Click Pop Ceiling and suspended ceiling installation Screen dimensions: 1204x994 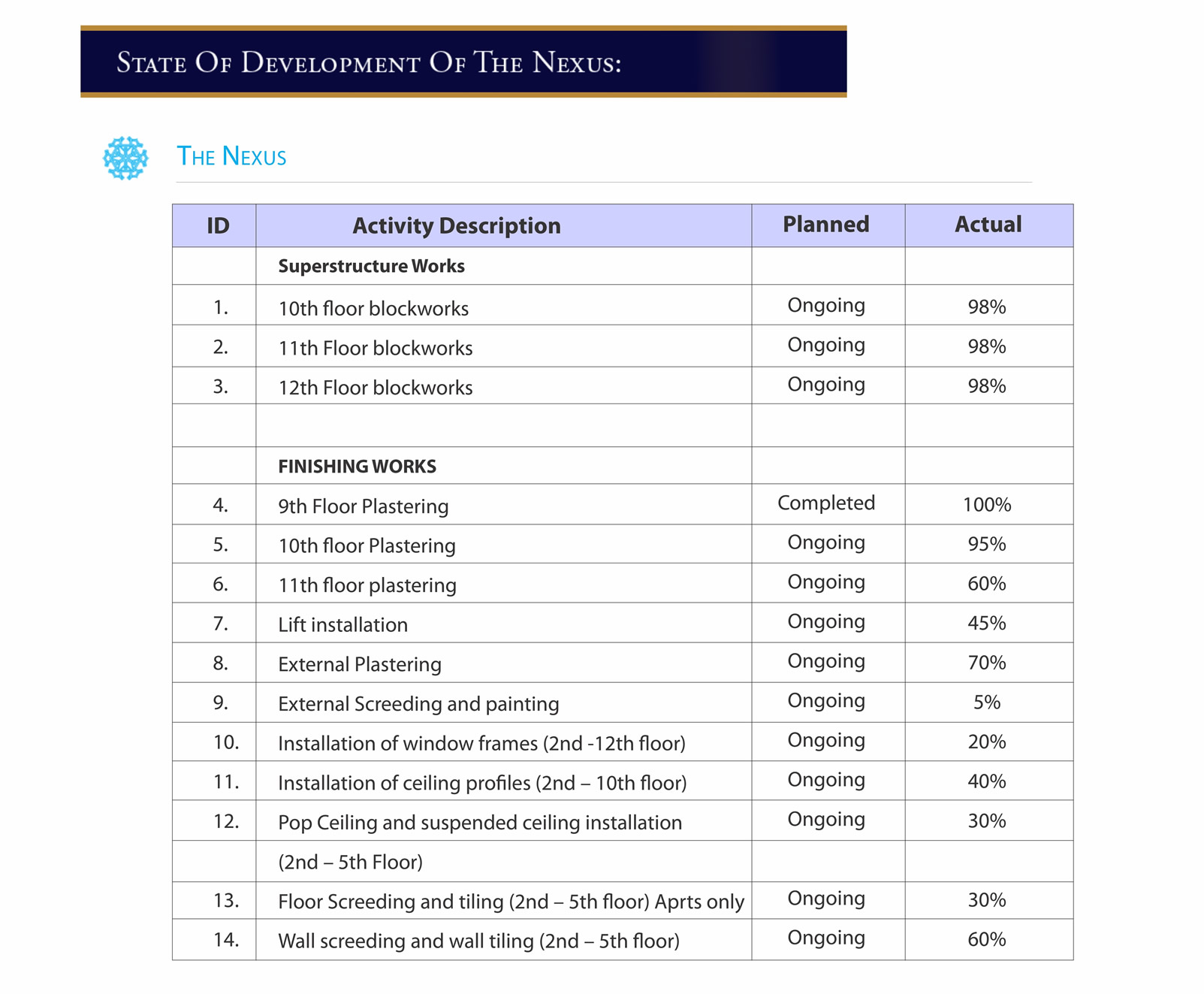pos(479,823)
